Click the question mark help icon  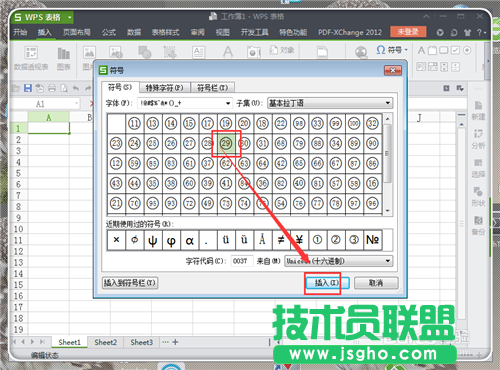pos(479,32)
